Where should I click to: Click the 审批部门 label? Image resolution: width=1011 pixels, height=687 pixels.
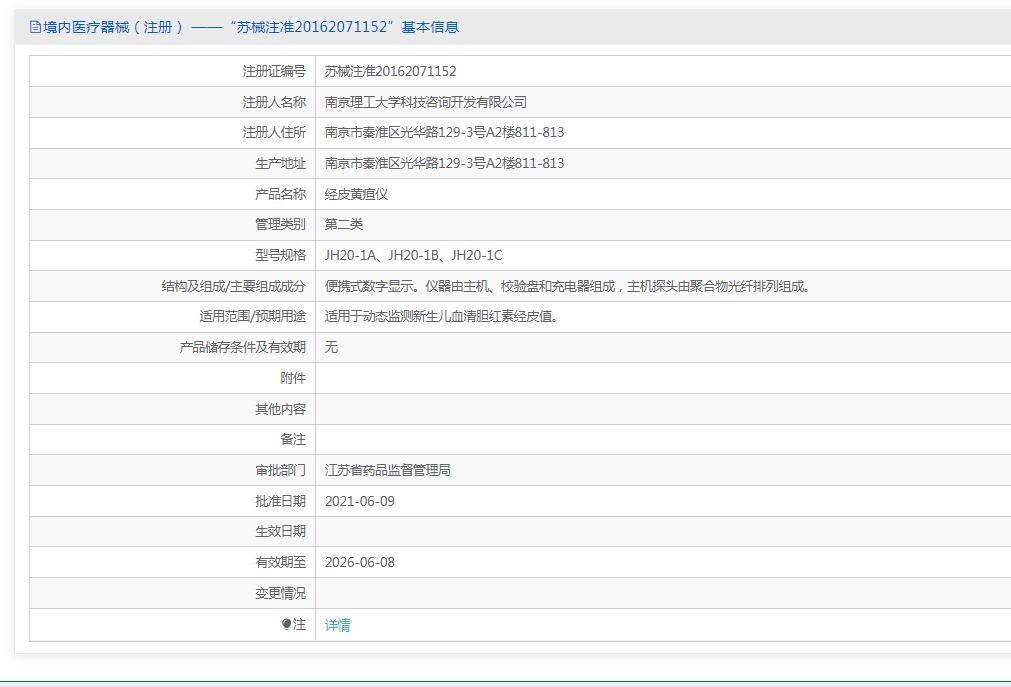point(280,470)
